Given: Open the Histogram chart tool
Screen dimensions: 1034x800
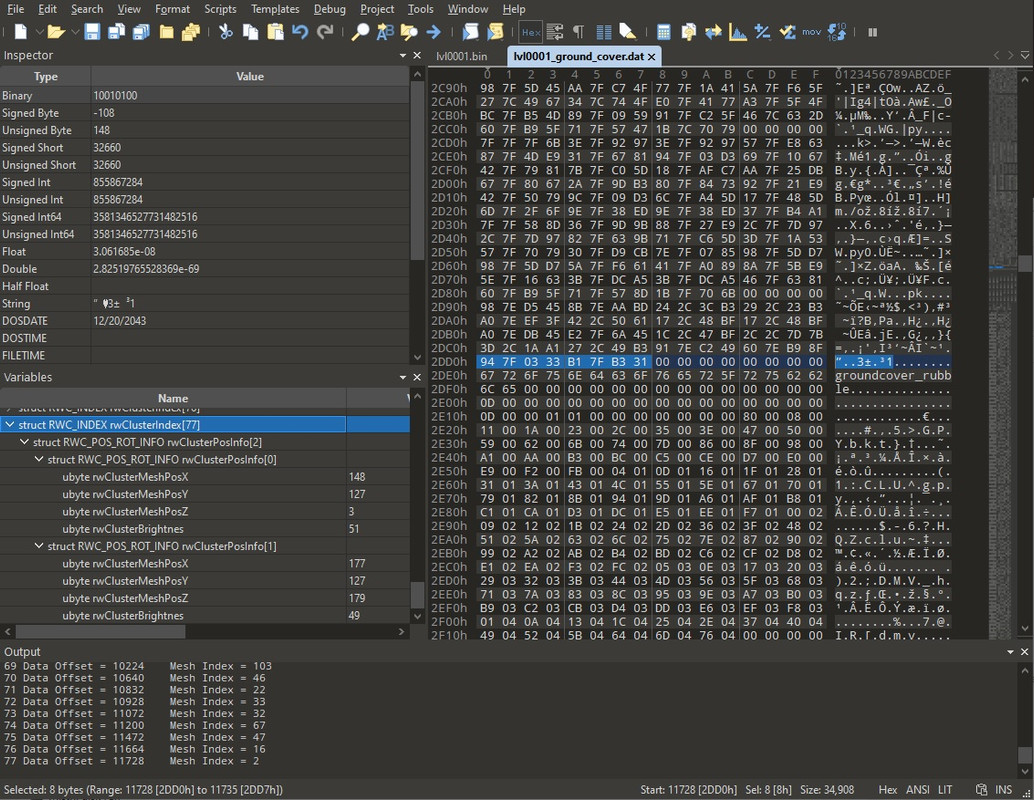Looking at the screenshot, I should [738, 32].
